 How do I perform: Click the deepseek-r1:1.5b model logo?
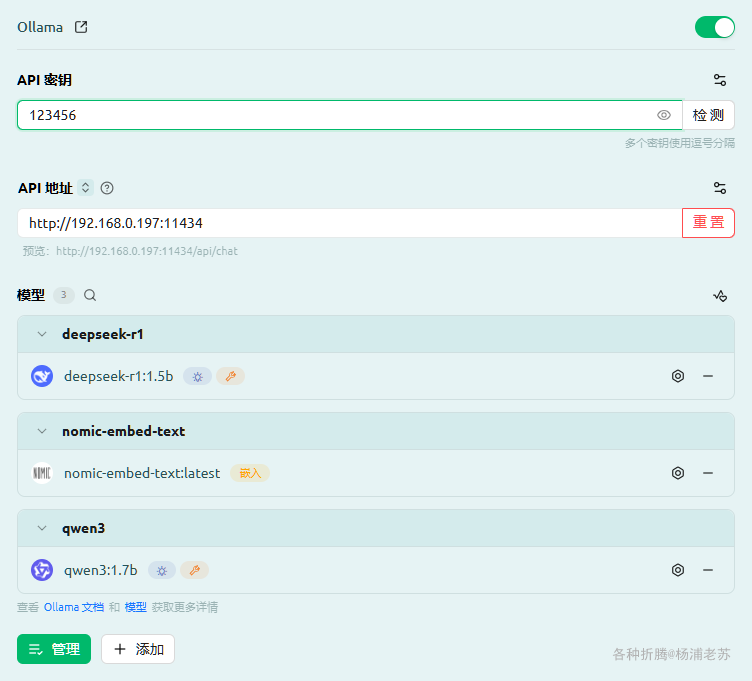(x=42, y=376)
